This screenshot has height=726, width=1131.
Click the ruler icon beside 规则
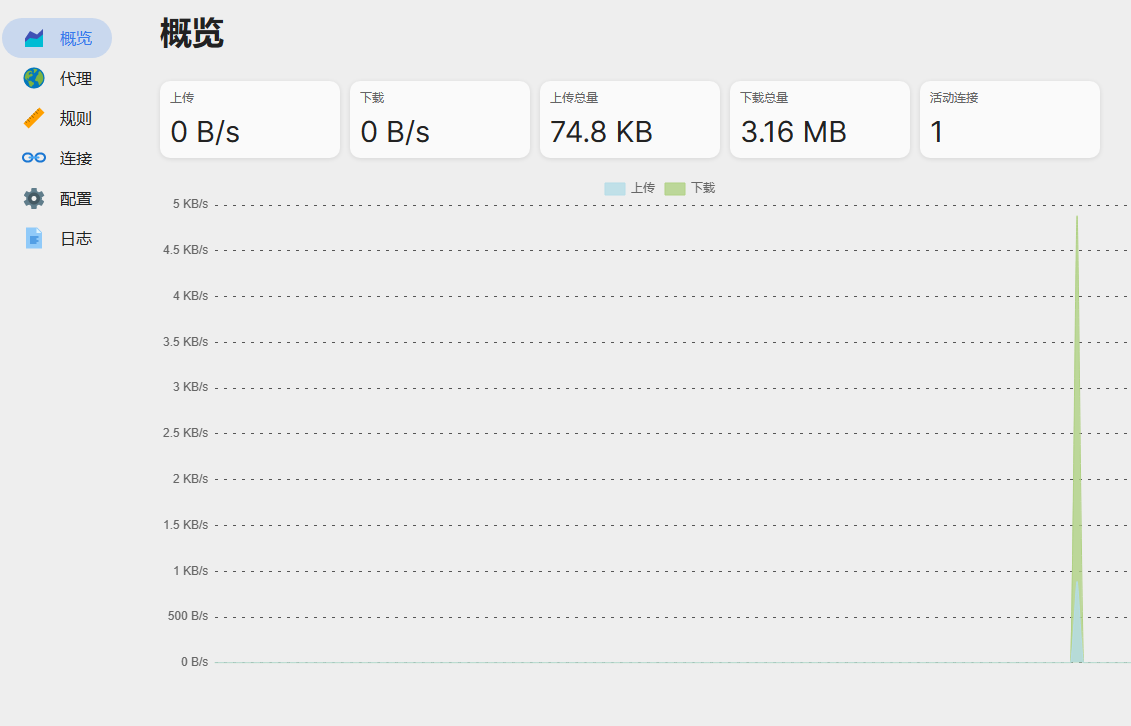click(x=34, y=118)
